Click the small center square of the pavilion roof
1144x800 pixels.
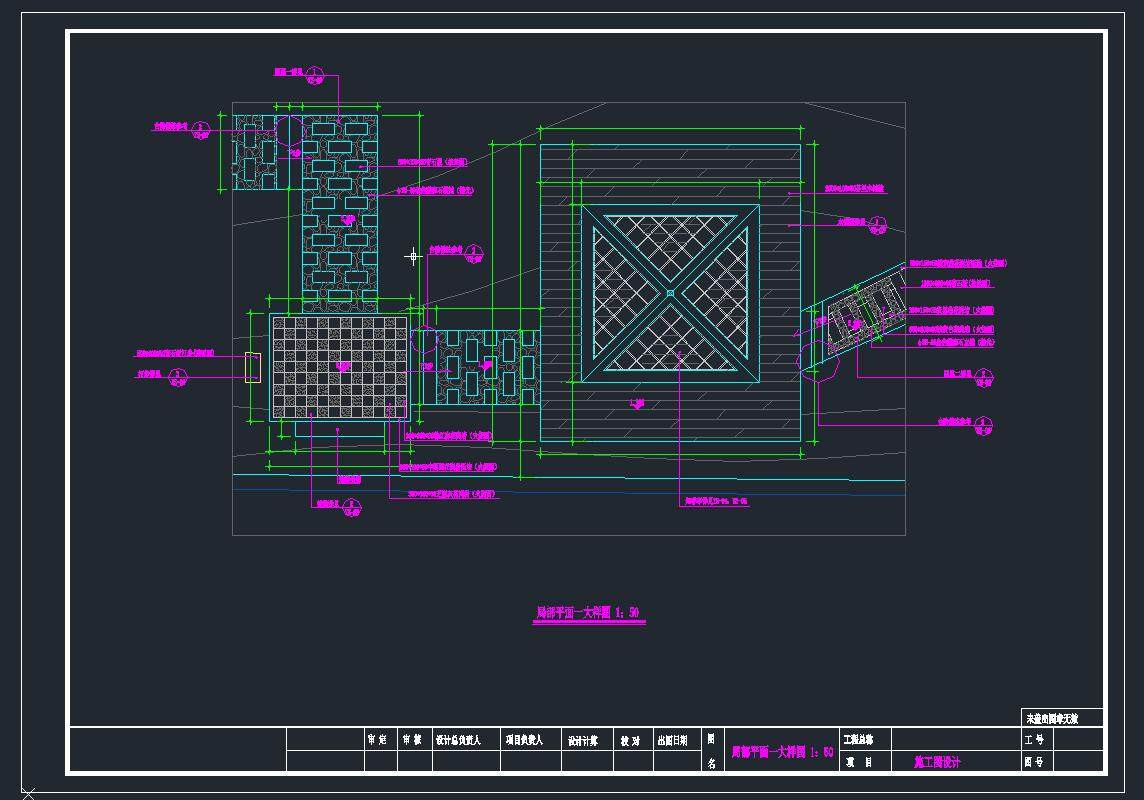(x=670, y=293)
